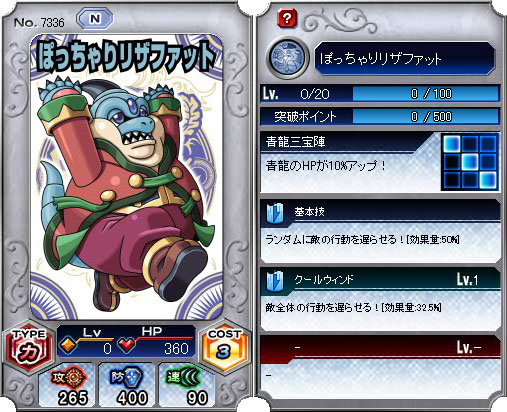Image resolution: width=507 pixels, height=412 pixels.
Task: Click the orange Lv diamond icon
Action: click(x=68, y=345)
